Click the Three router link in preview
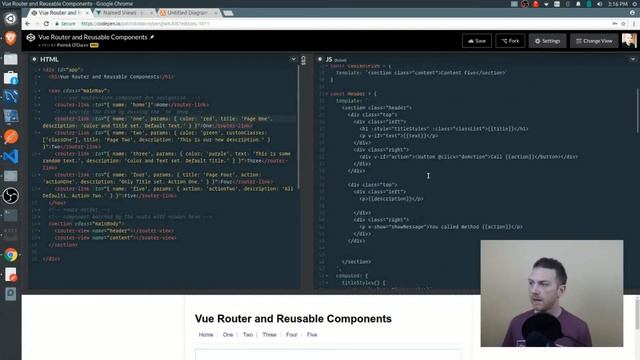Screen dimensions: 640x360 pyautogui.click(x=269, y=335)
